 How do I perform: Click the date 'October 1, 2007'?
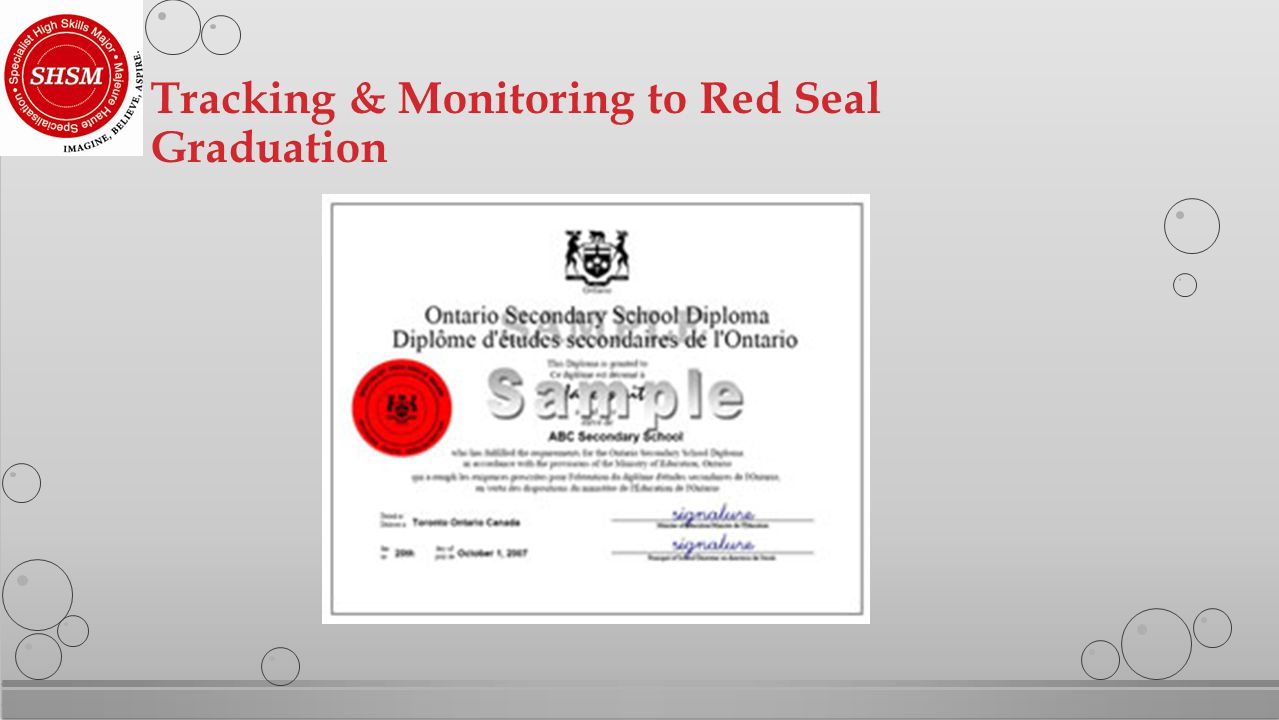[x=492, y=553]
